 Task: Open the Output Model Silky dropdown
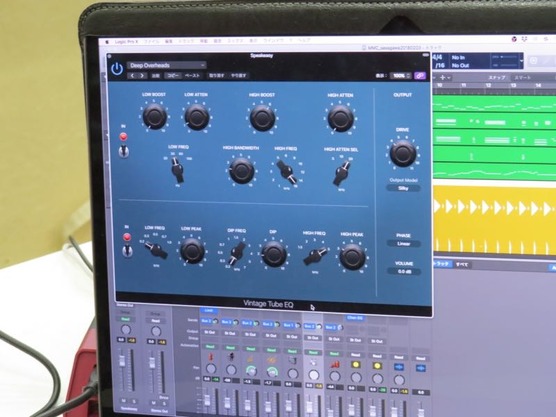tap(403, 188)
